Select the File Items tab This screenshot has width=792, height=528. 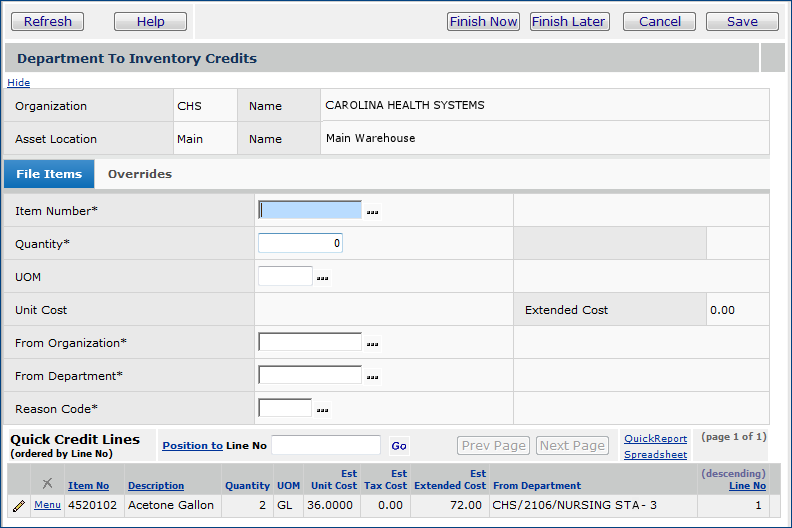click(x=49, y=174)
